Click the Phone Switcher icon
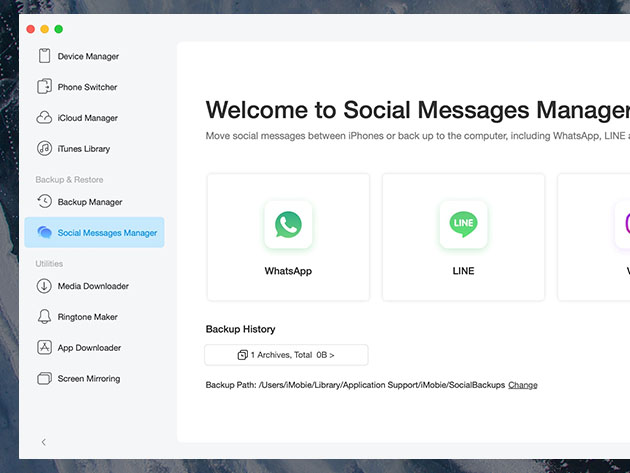The height and width of the screenshot is (473, 630). tap(45, 86)
